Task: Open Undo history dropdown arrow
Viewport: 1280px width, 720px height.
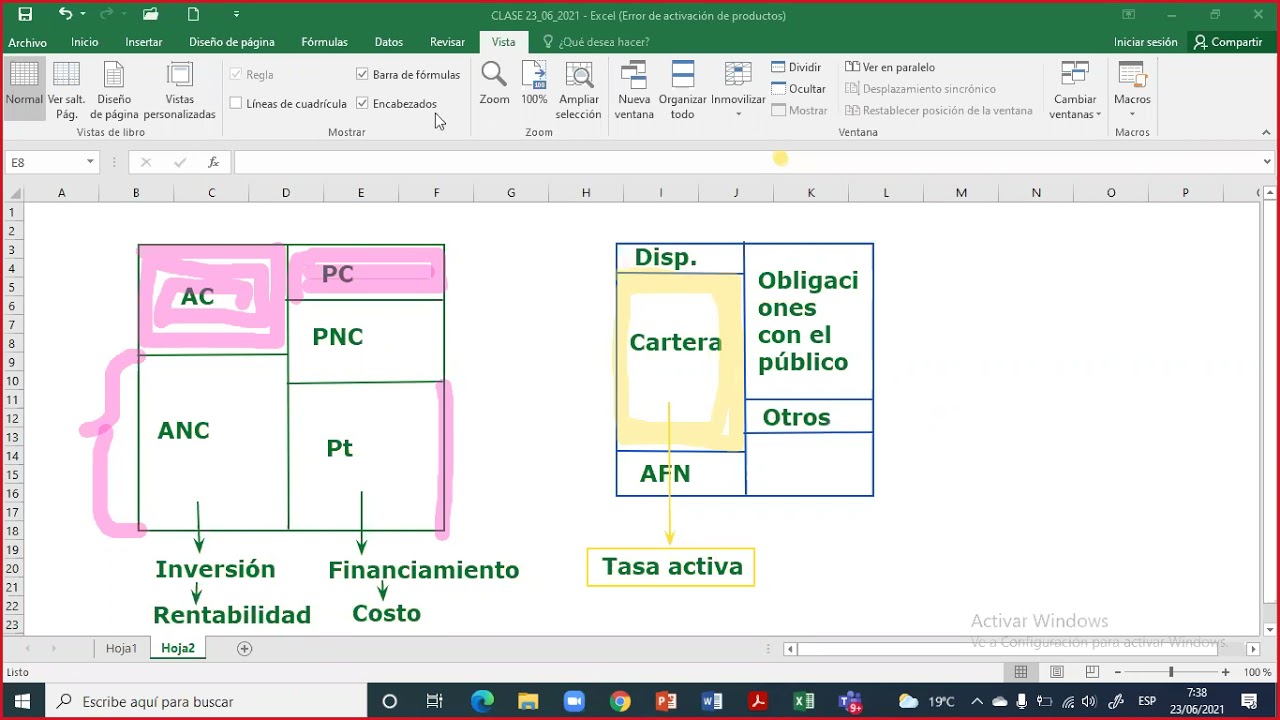Action: (x=82, y=14)
